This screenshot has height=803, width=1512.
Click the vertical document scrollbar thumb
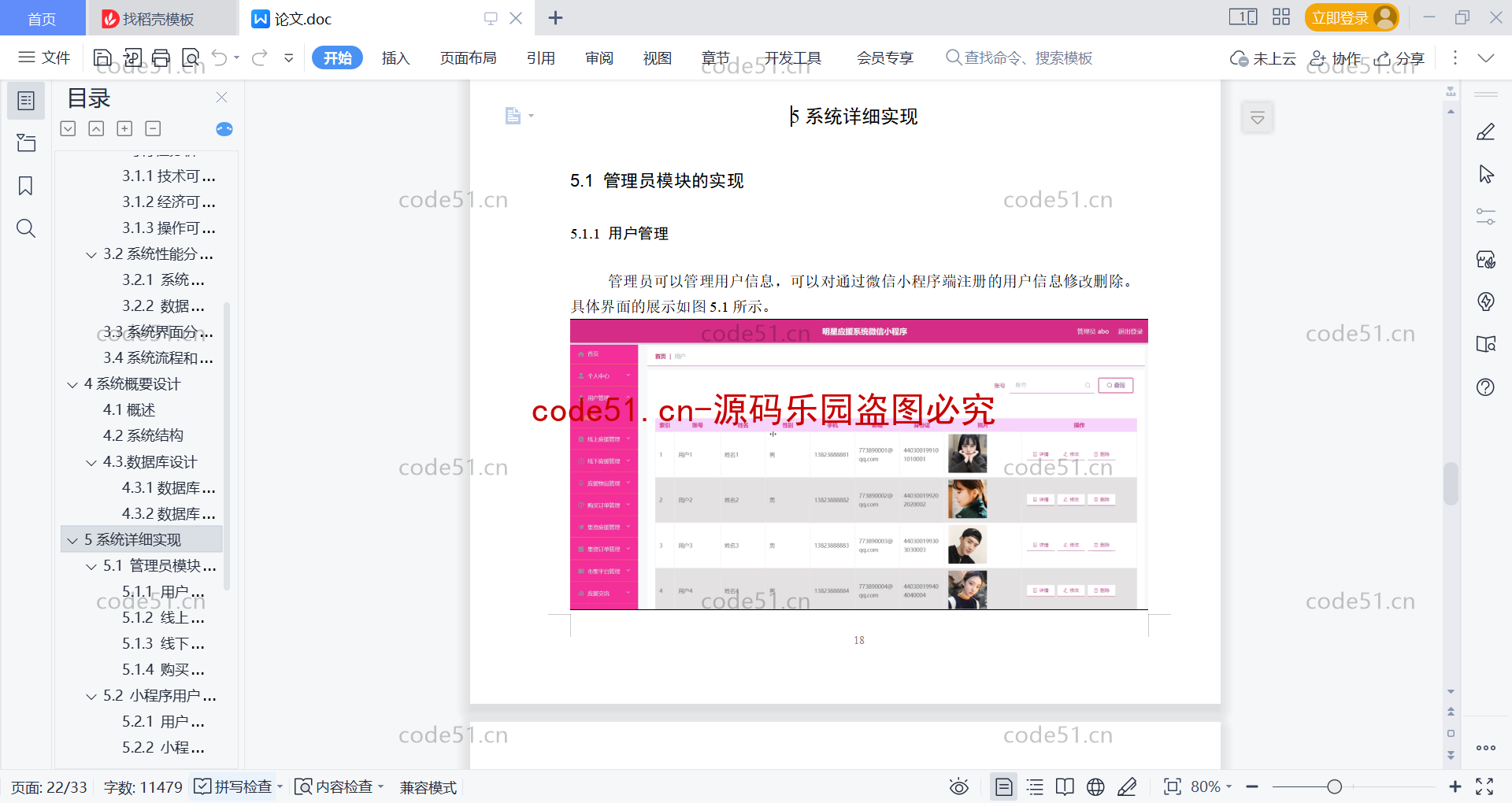click(x=1451, y=483)
